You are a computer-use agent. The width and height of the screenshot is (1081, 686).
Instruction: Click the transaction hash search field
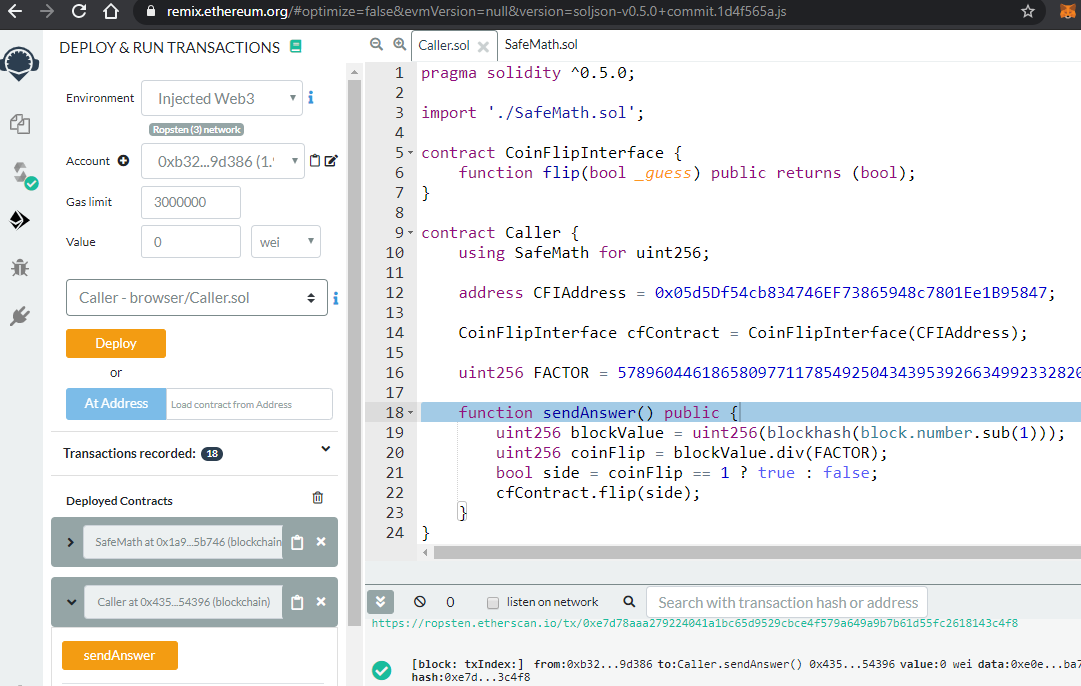coord(787,603)
